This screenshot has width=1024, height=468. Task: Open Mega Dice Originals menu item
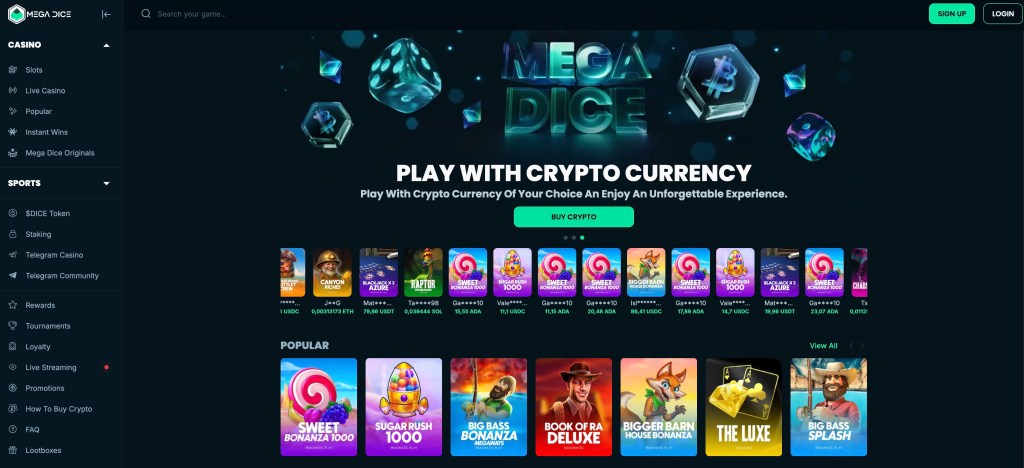point(59,153)
